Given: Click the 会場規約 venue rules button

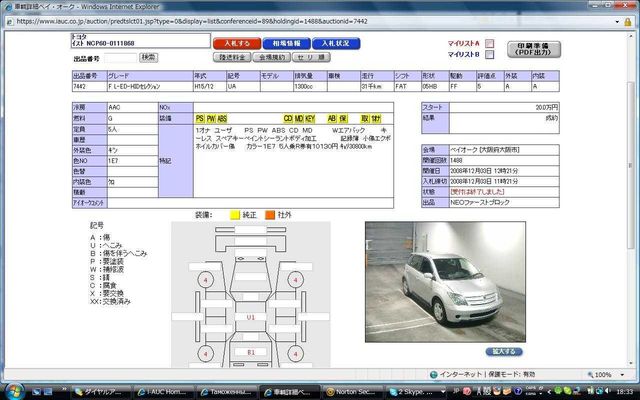Looking at the screenshot, I should (x=271, y=57).
